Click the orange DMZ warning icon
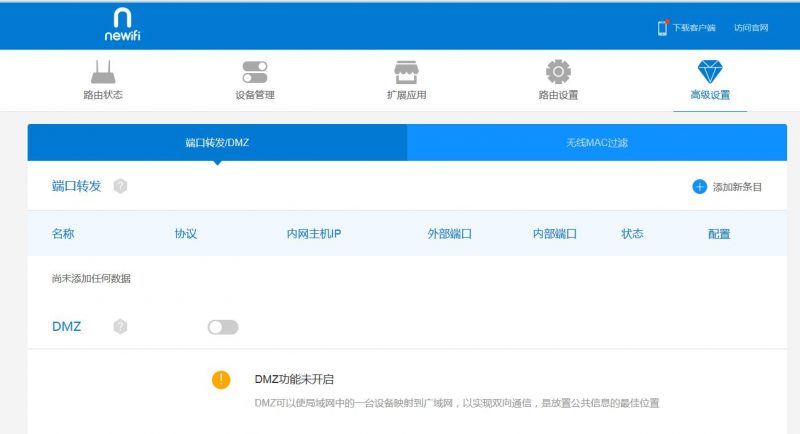Image resolution: width=800 pixels, height=434 pixels. (221, 379)
